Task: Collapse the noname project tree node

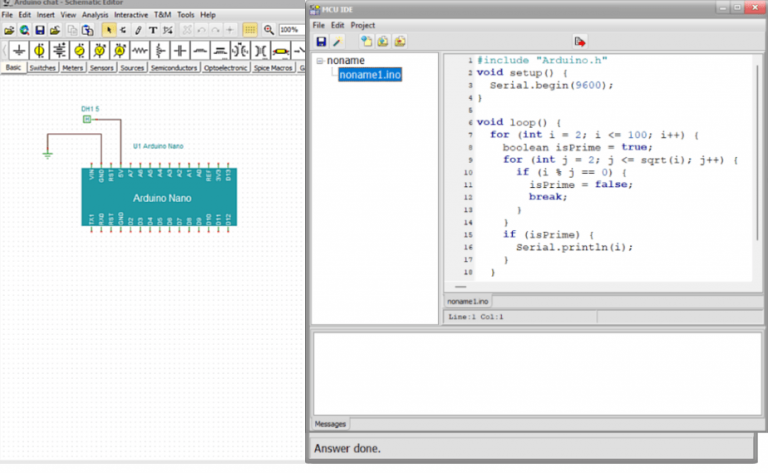Action: [320, 61]
